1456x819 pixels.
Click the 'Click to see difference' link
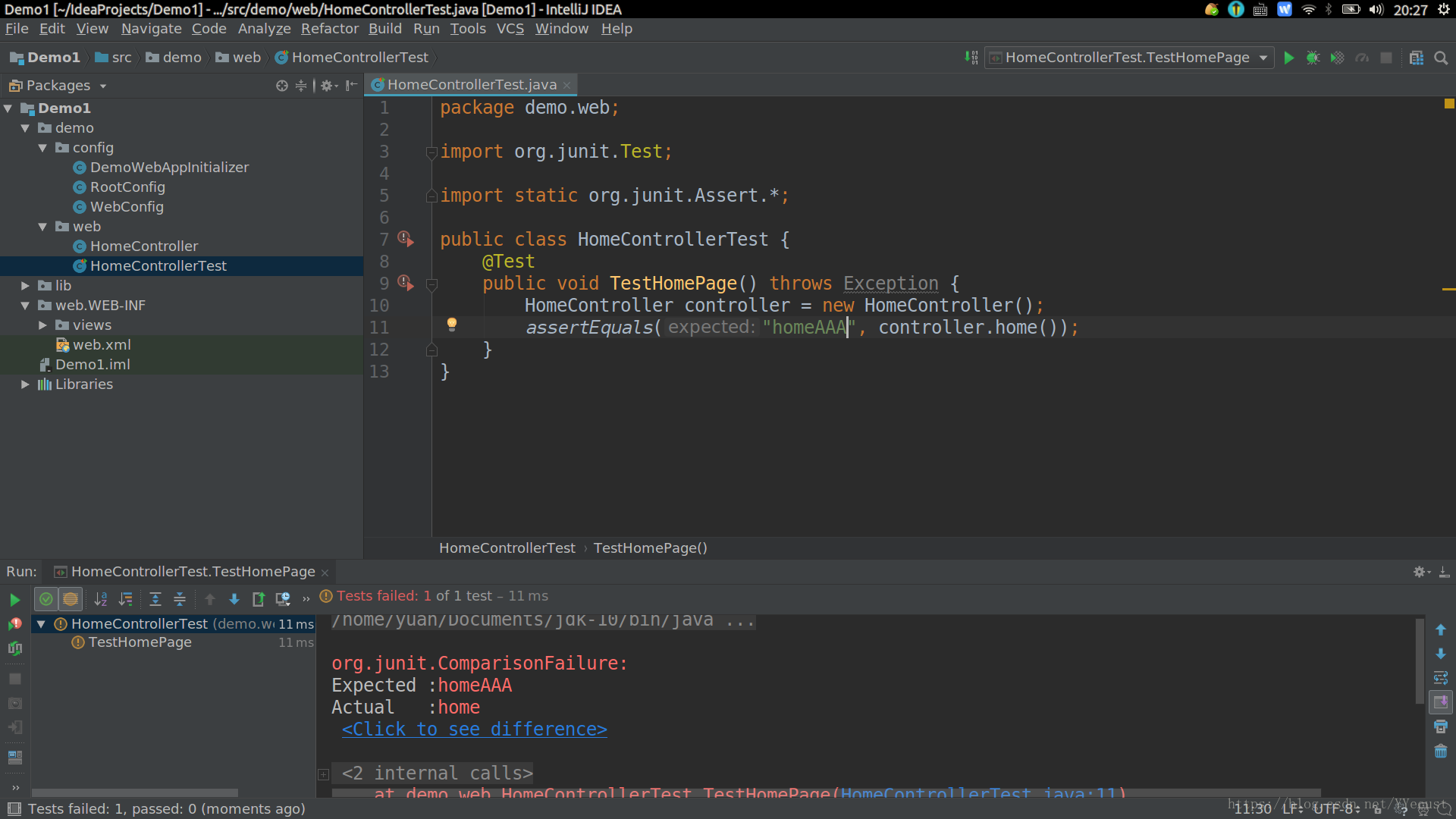point(474,730)
